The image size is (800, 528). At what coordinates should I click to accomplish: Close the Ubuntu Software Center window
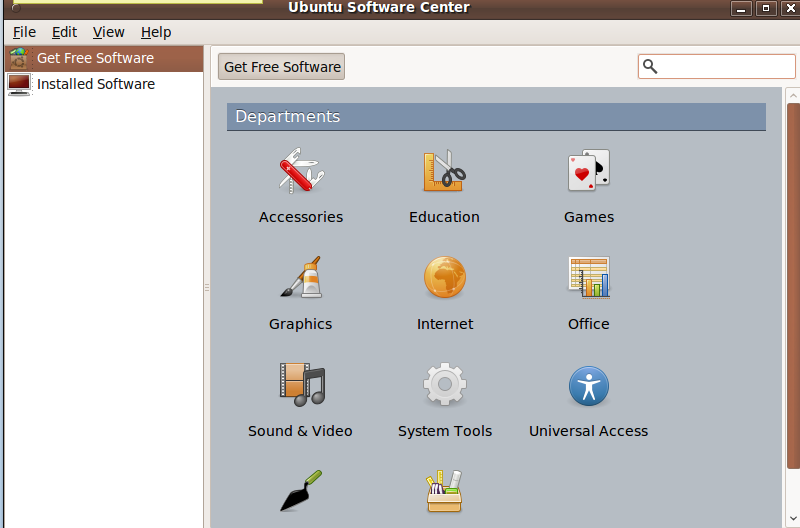(x=790, y=8)
